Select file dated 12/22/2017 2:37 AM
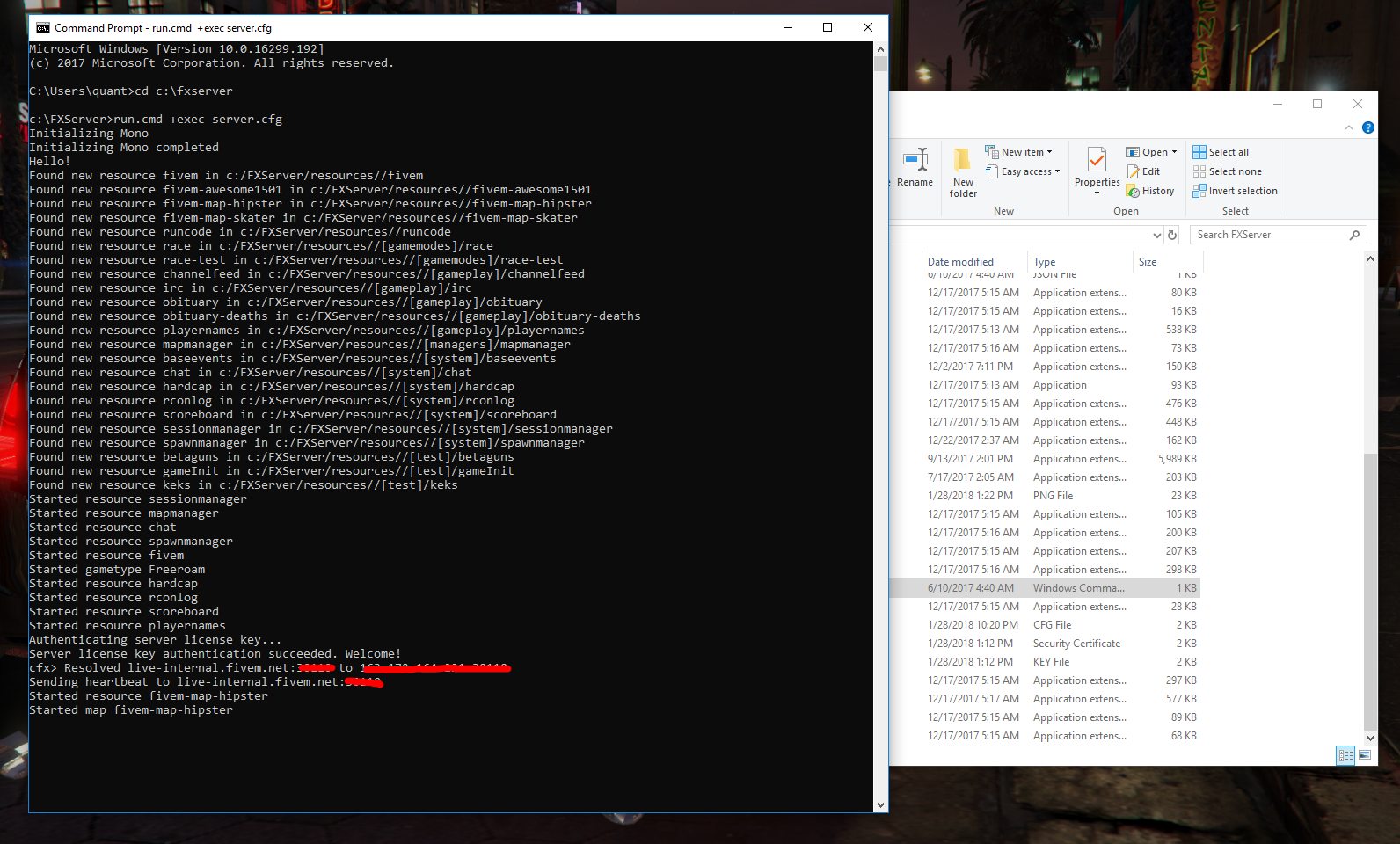Screen dimensions: 1400x844 (x=1046, y=440)
